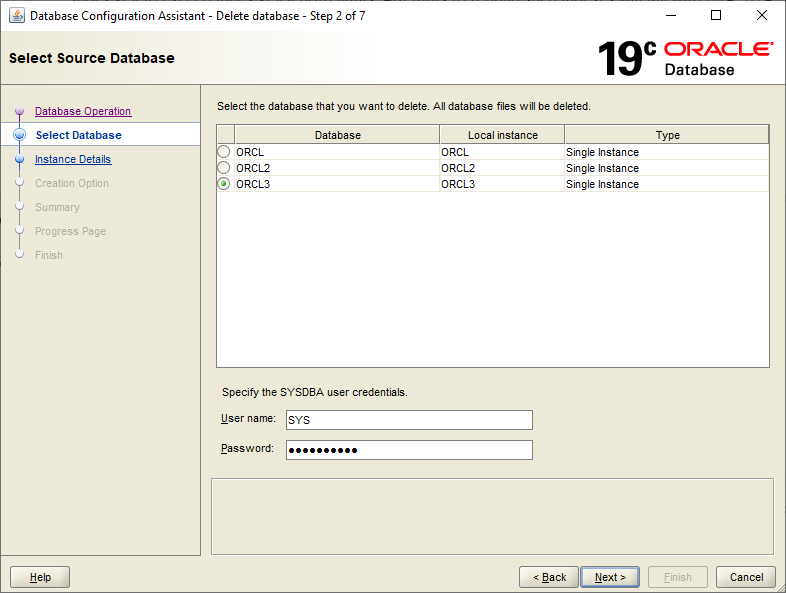The height and width of the screenshot is (593, 786).
Task: Maximize the Database Configuration Assistant window
Action: pyautogui.click(x=716, y=16)
